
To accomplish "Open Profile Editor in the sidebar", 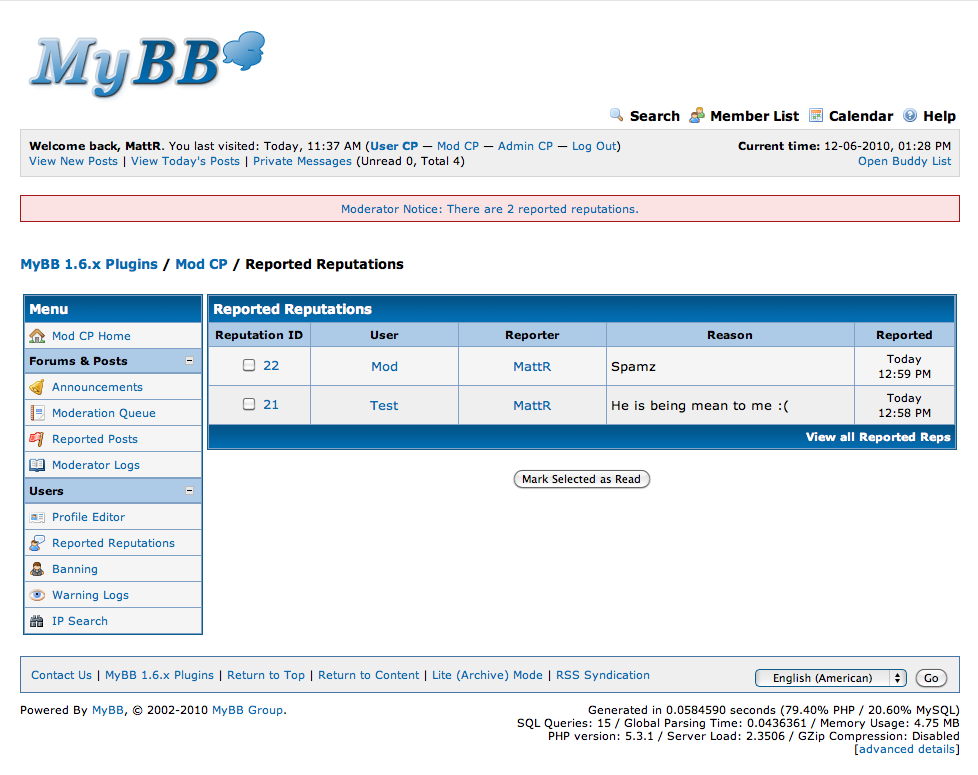I will [x=88, y=517].
